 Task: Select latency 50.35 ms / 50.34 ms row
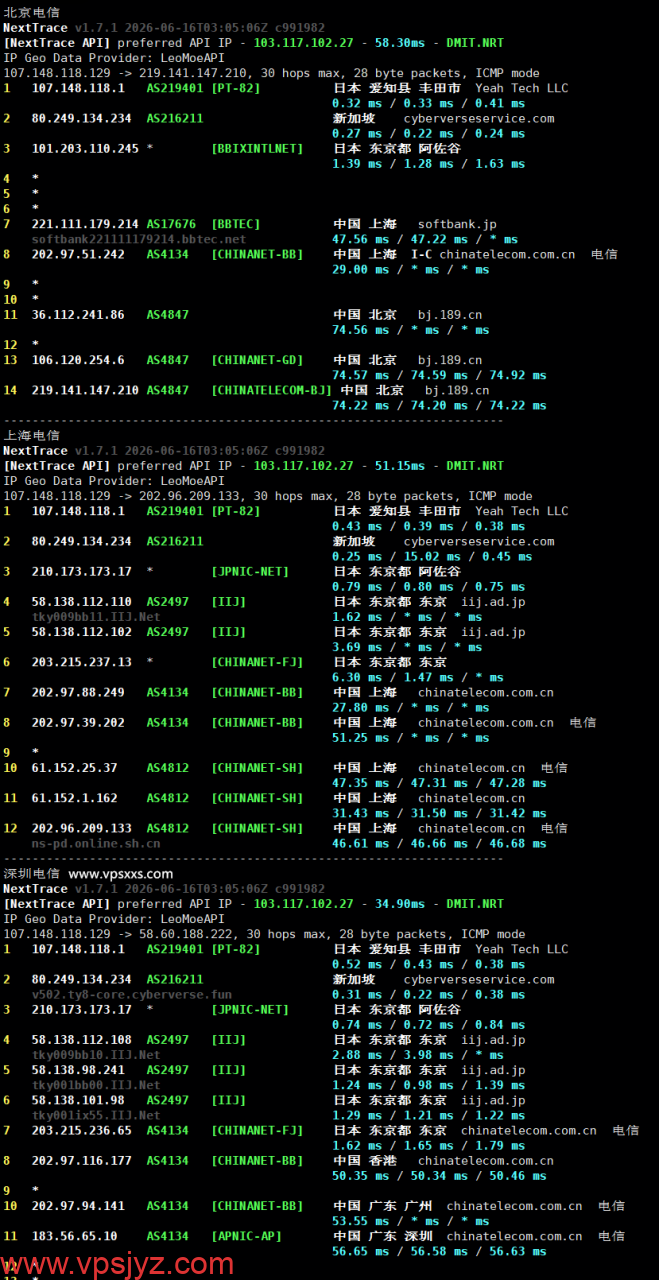(x=439, y=1176)
